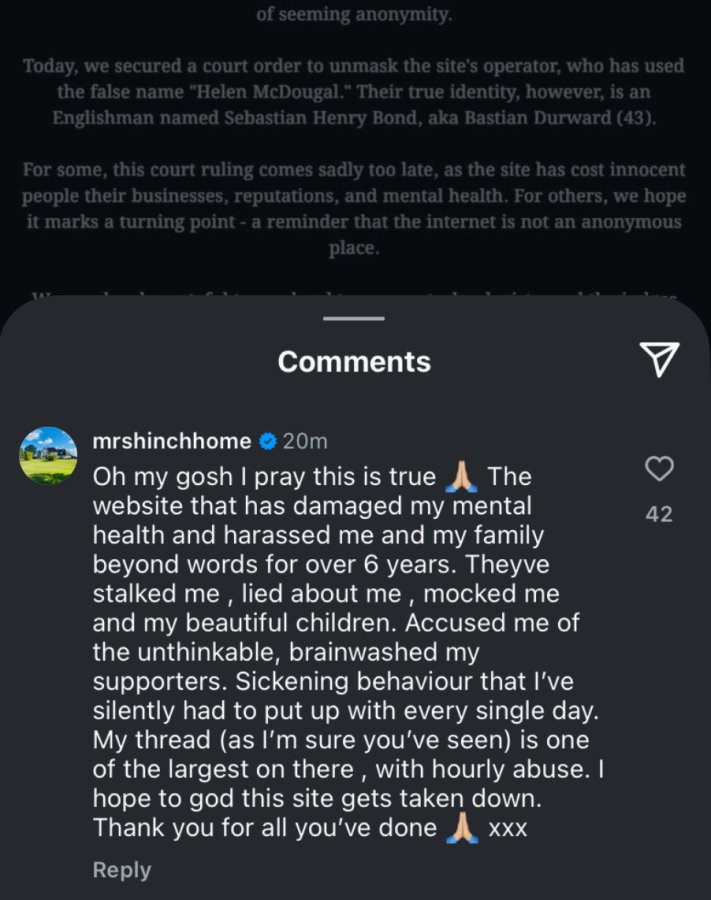Click the "Sickening behaviour" comment sentence
Viewport: 711px width, 900px height.
347,696
